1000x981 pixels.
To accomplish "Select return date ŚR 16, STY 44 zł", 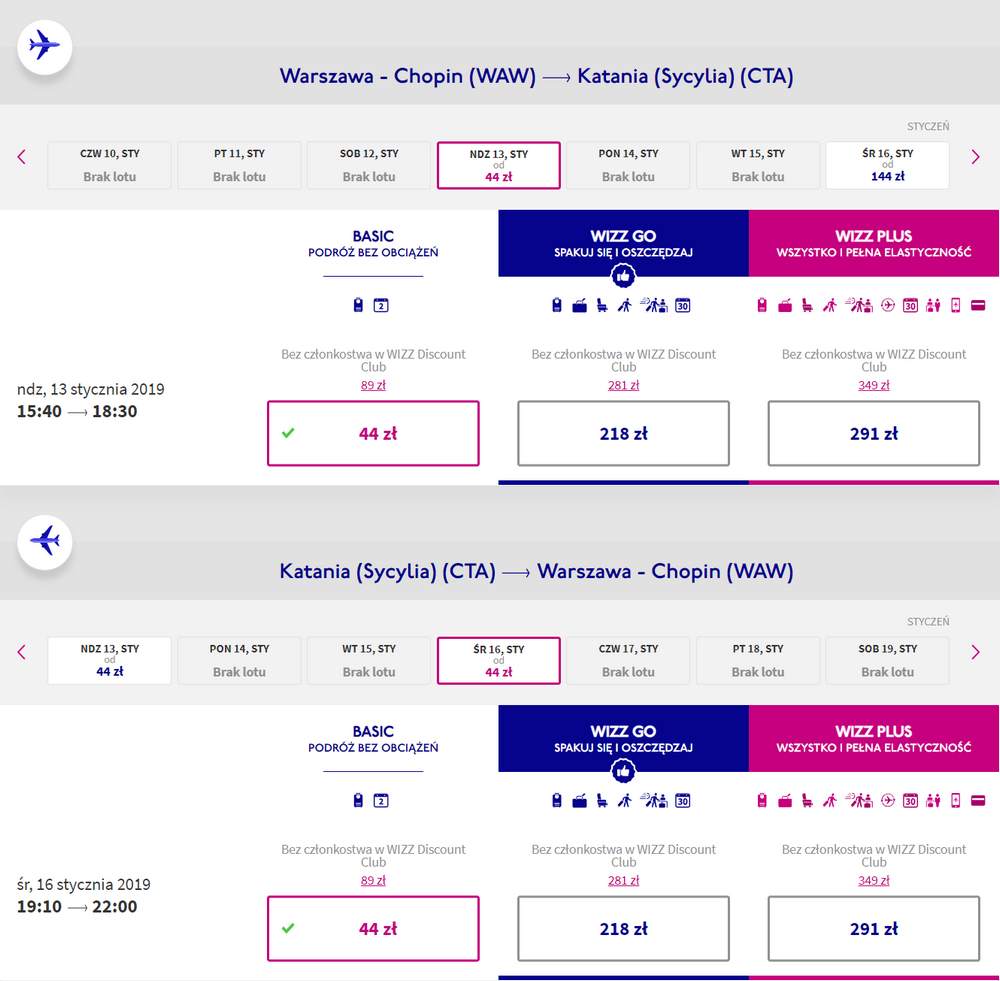I will [499, 660].
